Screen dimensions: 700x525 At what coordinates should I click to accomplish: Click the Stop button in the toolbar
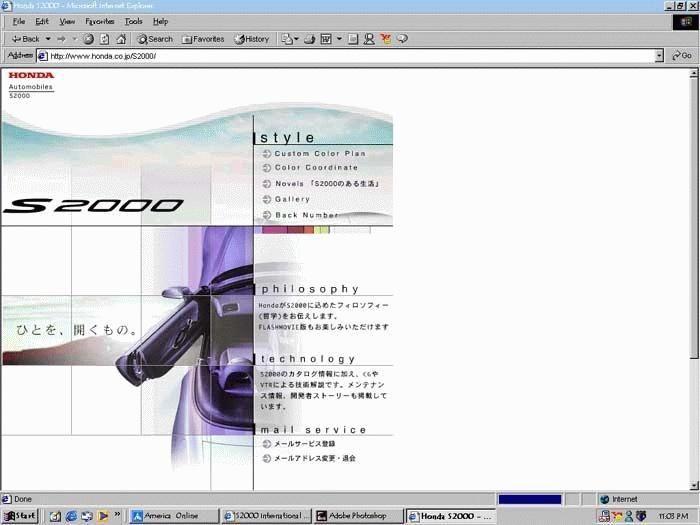pos(89,39)
